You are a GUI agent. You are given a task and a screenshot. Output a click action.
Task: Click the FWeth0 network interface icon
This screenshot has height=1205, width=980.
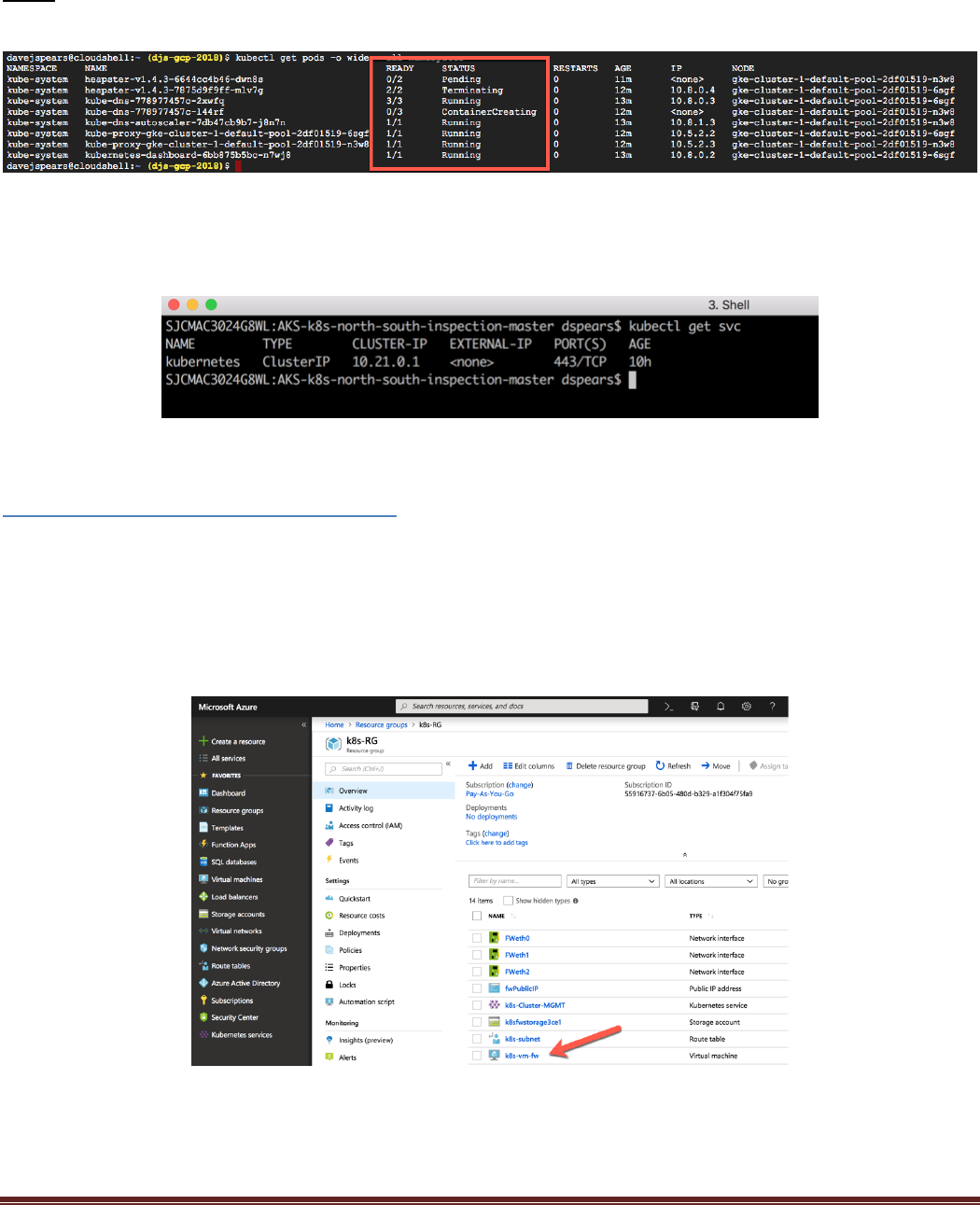click(495, 938)
